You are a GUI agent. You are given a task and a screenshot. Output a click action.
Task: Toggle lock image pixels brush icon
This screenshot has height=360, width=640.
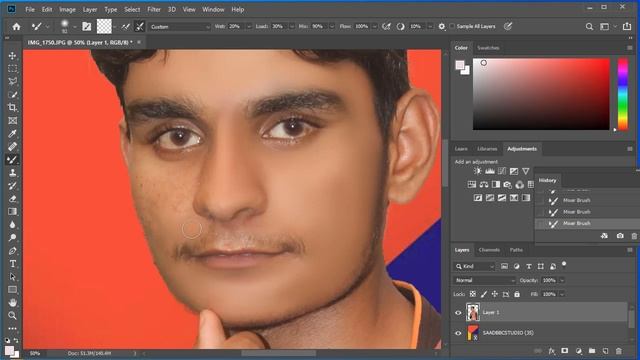pyautogui.click(x=484, y=294)
